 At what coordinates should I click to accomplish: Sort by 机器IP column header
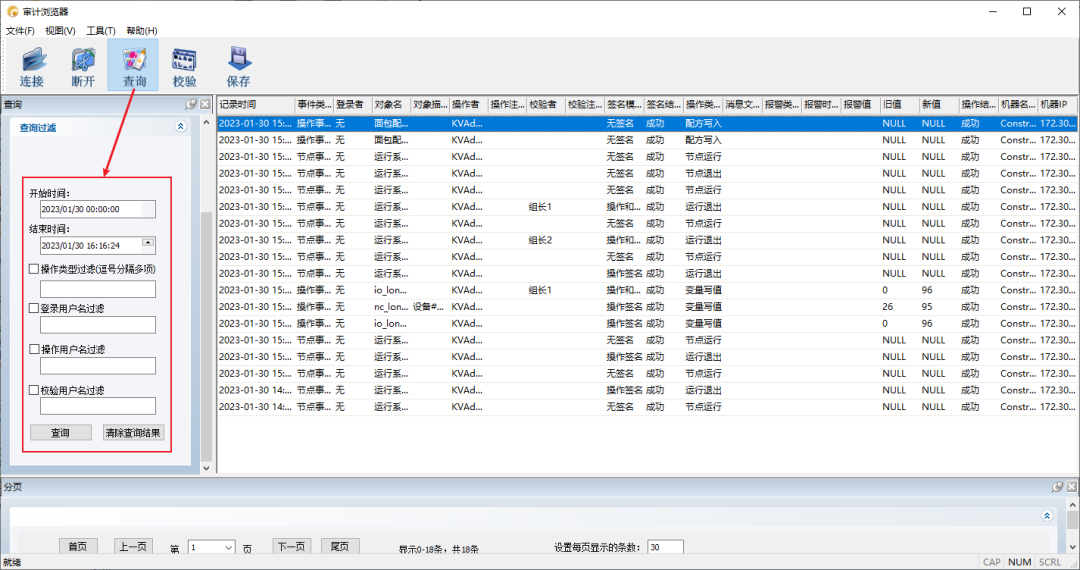pyautogui.click(x=1057, y=105)
